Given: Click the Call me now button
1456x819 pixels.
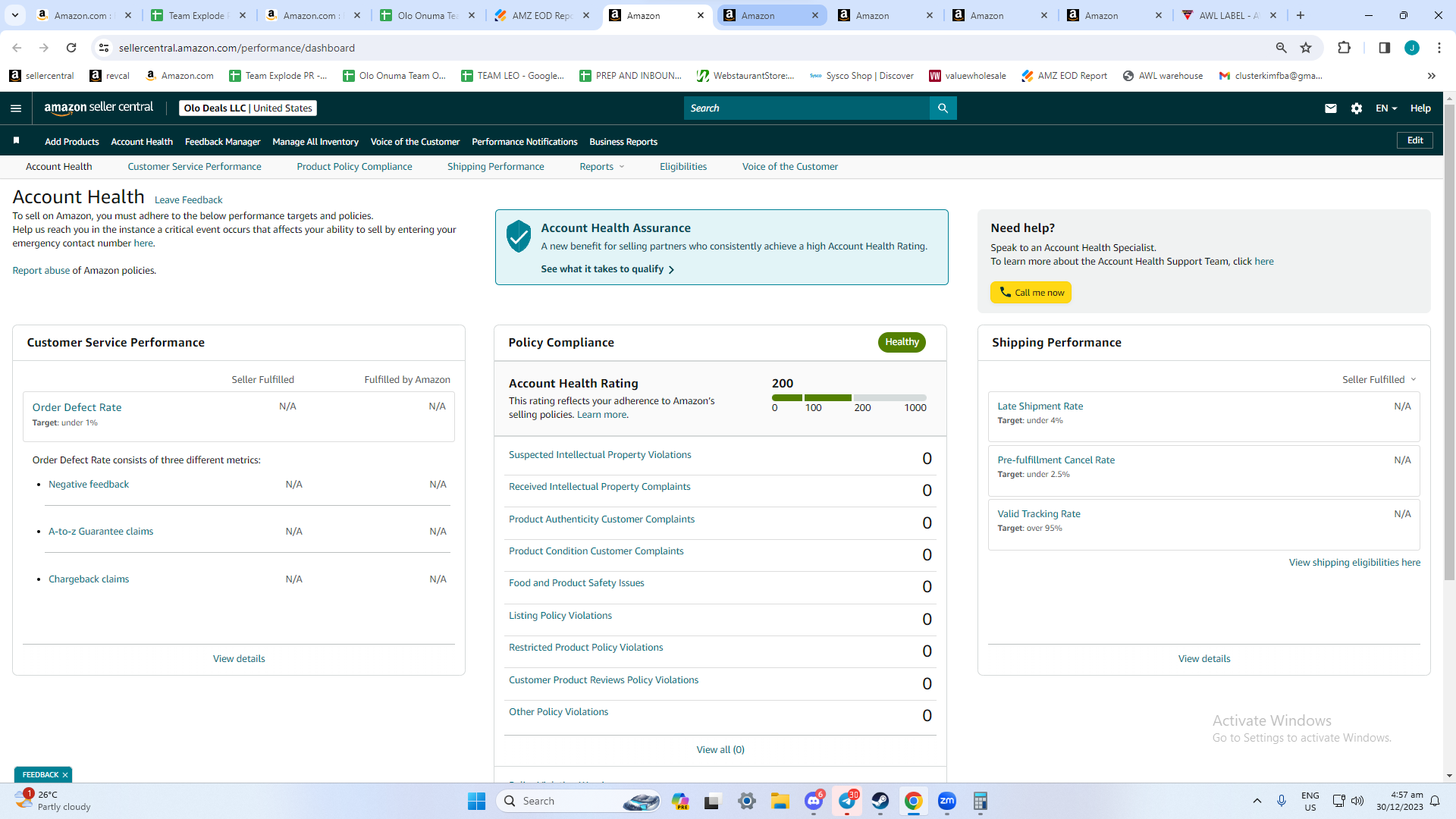Looking at the screenshot, I should pos(1031,293).
